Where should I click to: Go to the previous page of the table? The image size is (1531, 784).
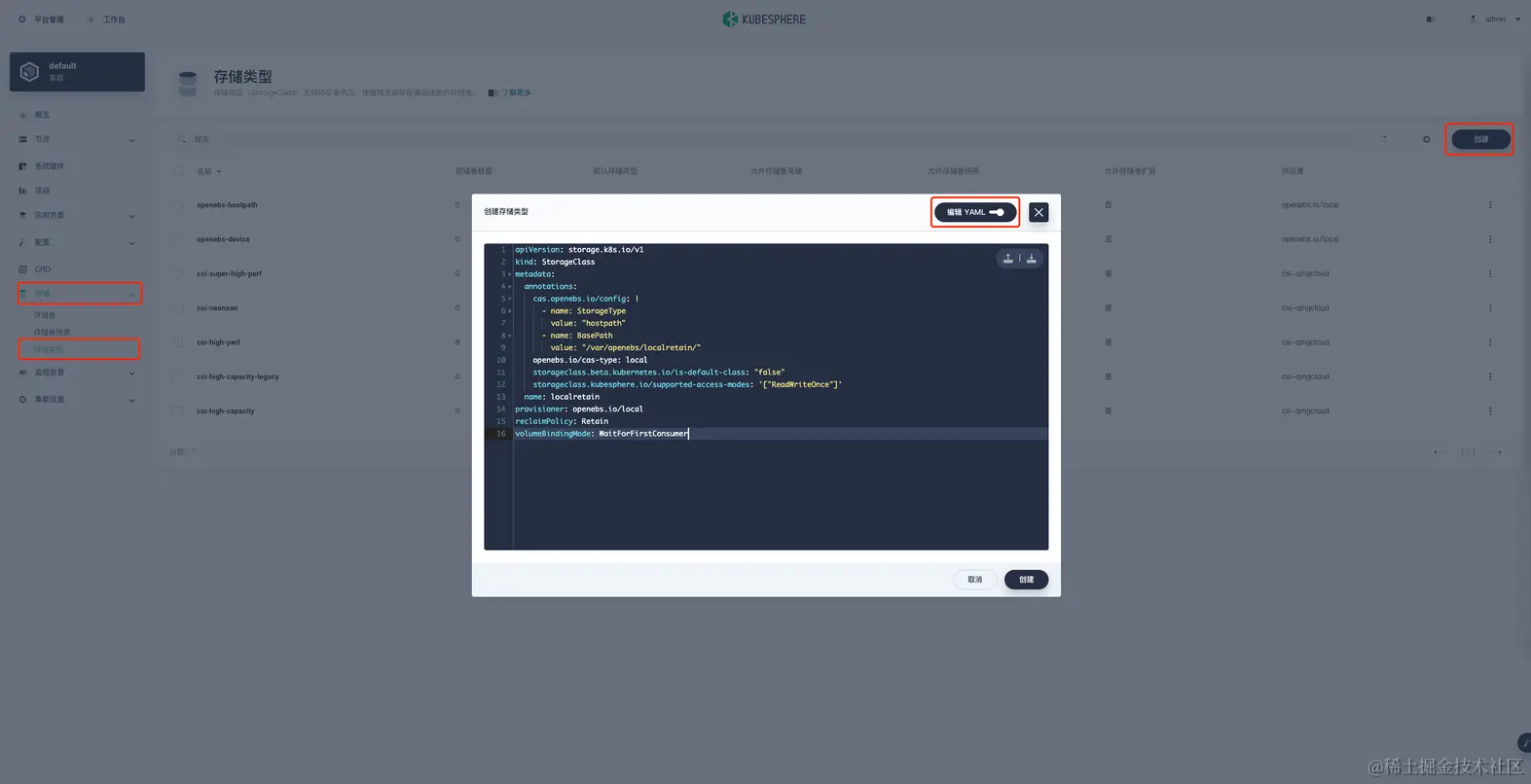[1439, 452]
